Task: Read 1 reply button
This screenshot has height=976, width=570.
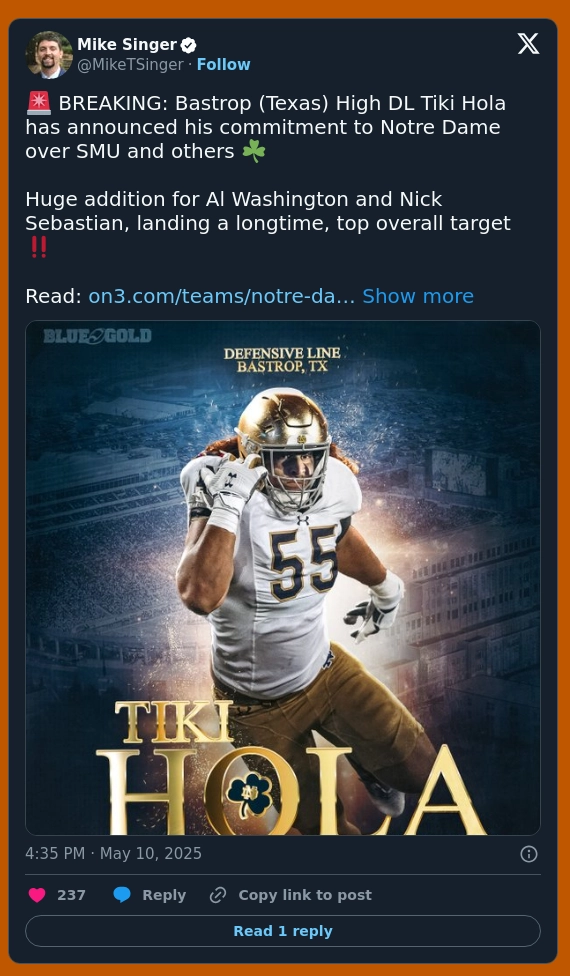Action: point(283,931)
